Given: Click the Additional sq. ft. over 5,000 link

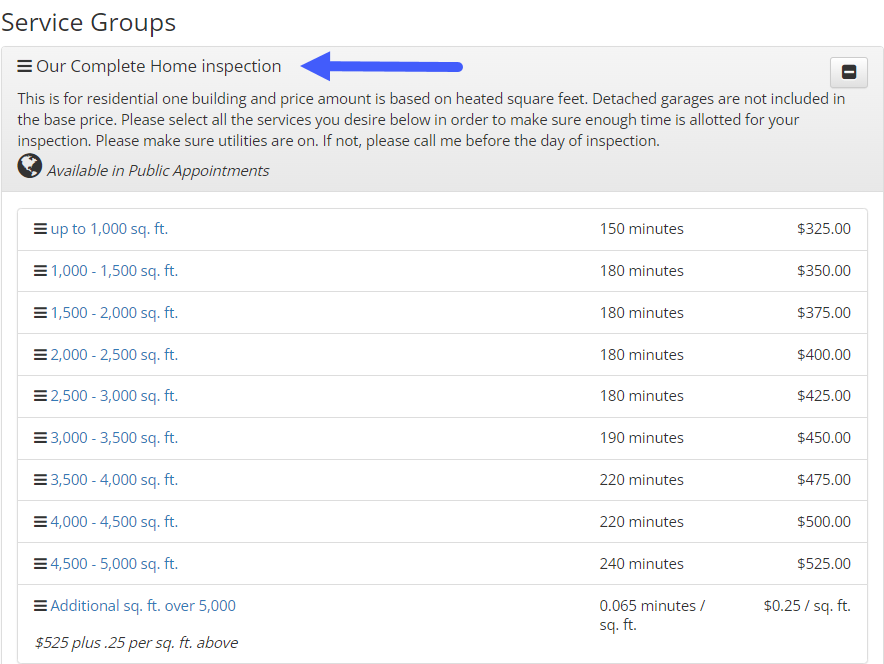Looking at the screenshot, I should coord(144,605).
